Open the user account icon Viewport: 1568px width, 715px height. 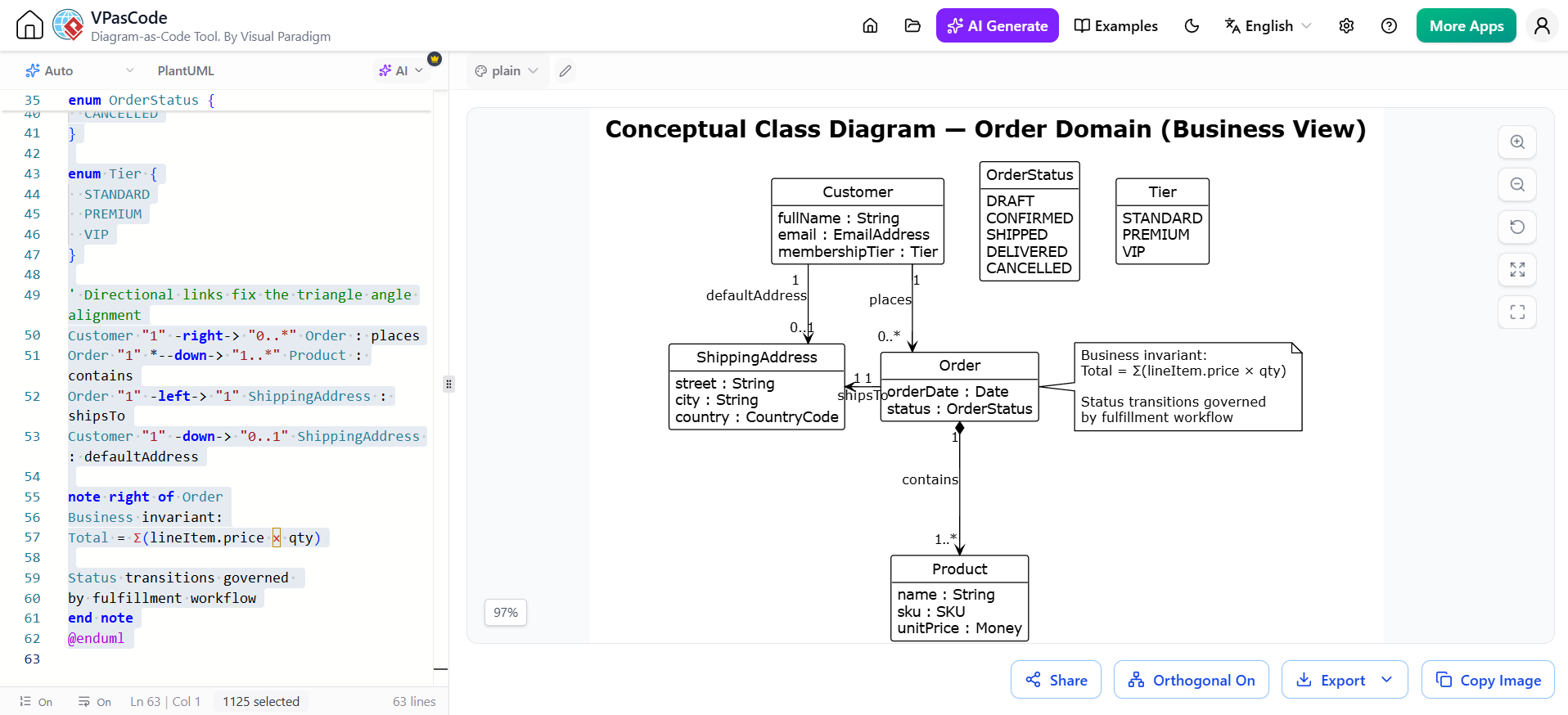[1542, 25]
